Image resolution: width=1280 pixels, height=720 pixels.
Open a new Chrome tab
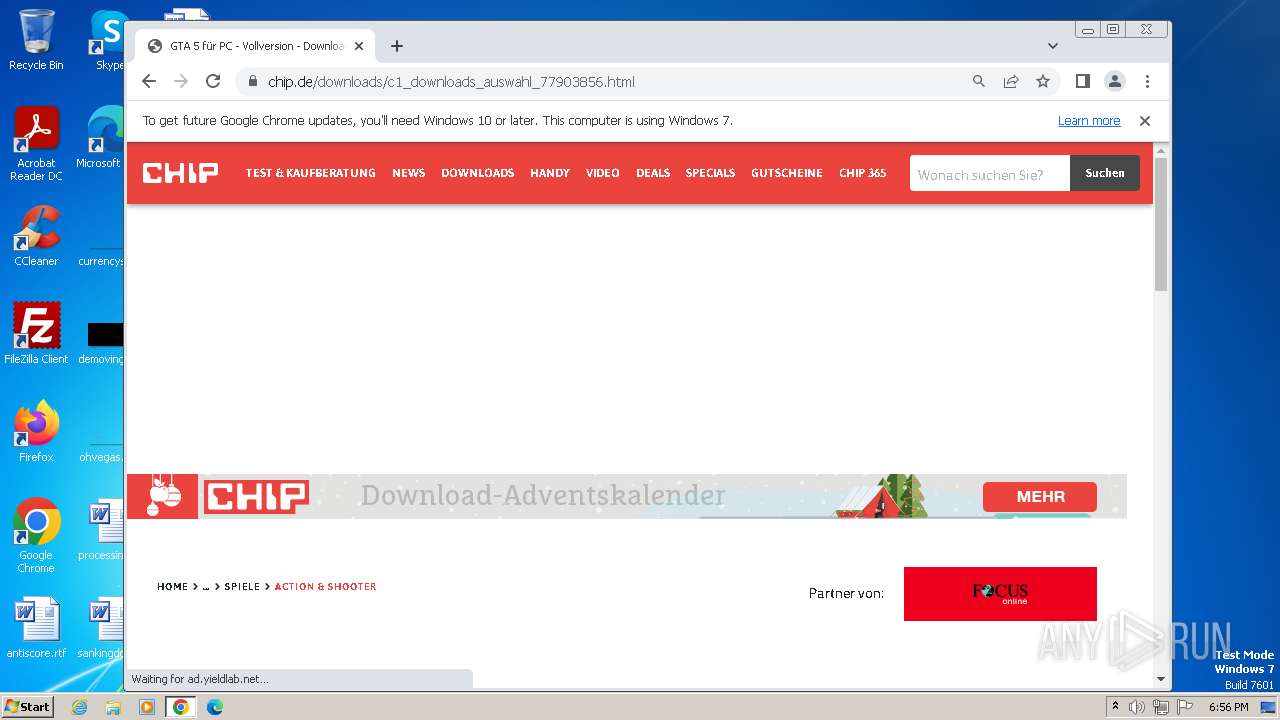397,46
